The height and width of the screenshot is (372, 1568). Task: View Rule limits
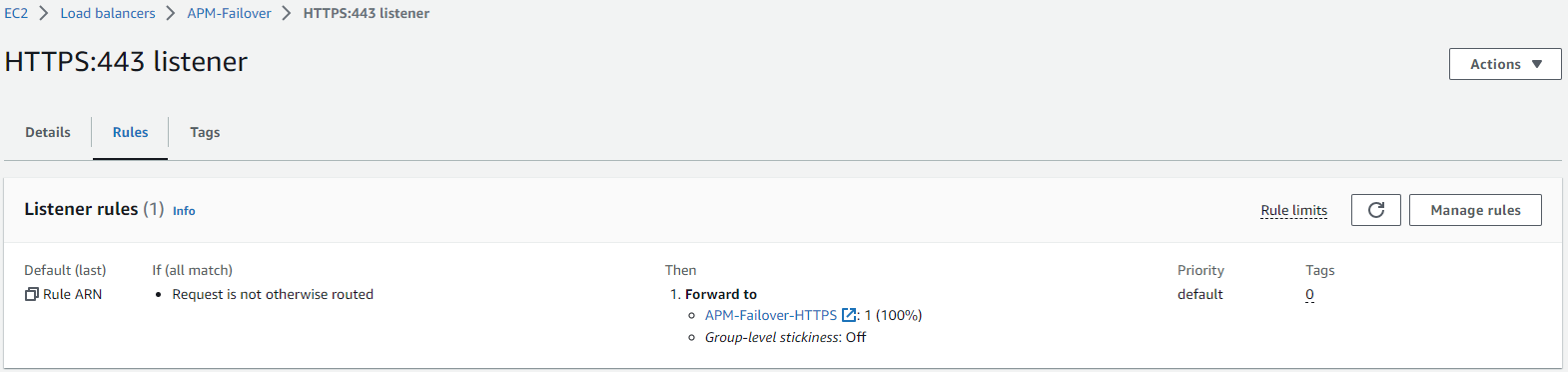(x=1294, y=210)
